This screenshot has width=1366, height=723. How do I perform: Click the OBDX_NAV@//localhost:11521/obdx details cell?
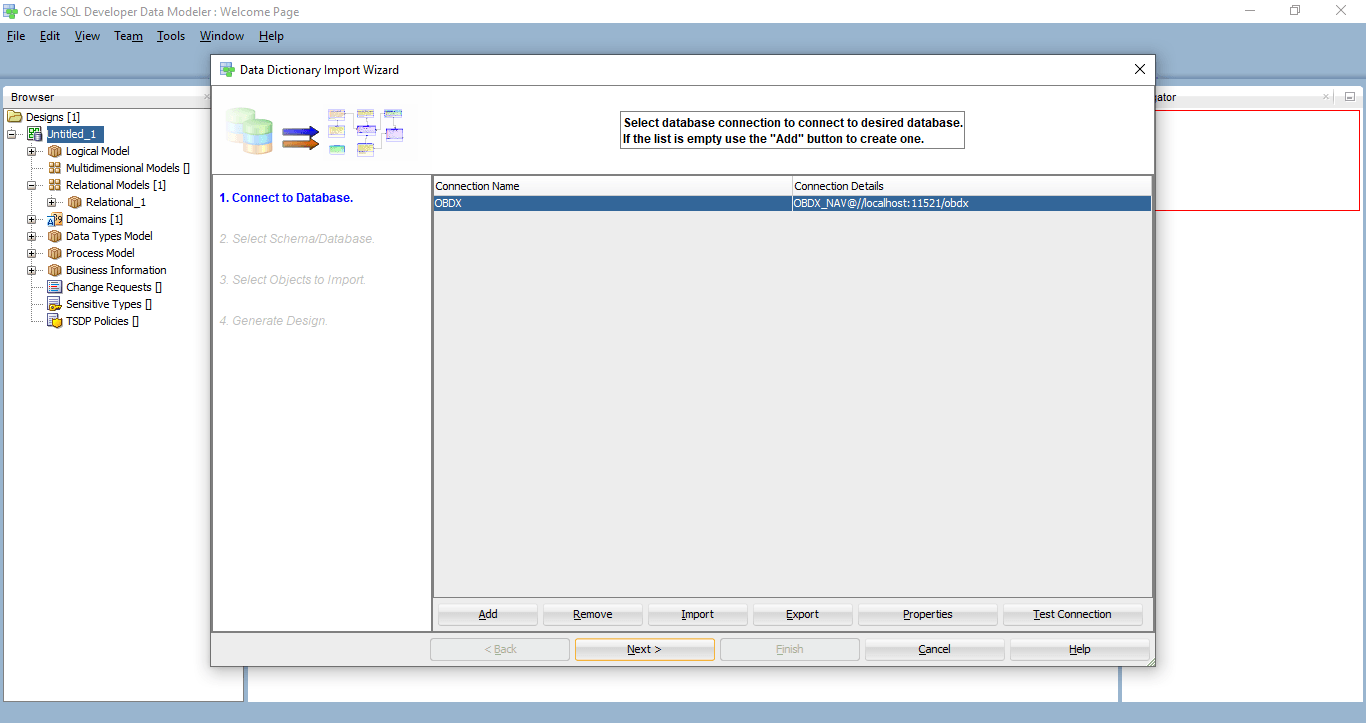coord(972,203)
